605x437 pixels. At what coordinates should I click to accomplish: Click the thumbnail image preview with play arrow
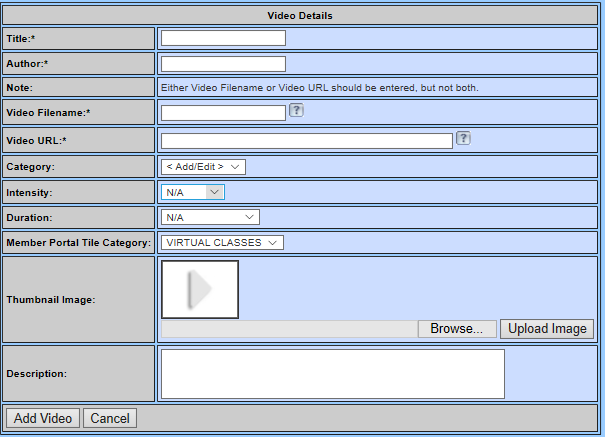click(200, 289)
